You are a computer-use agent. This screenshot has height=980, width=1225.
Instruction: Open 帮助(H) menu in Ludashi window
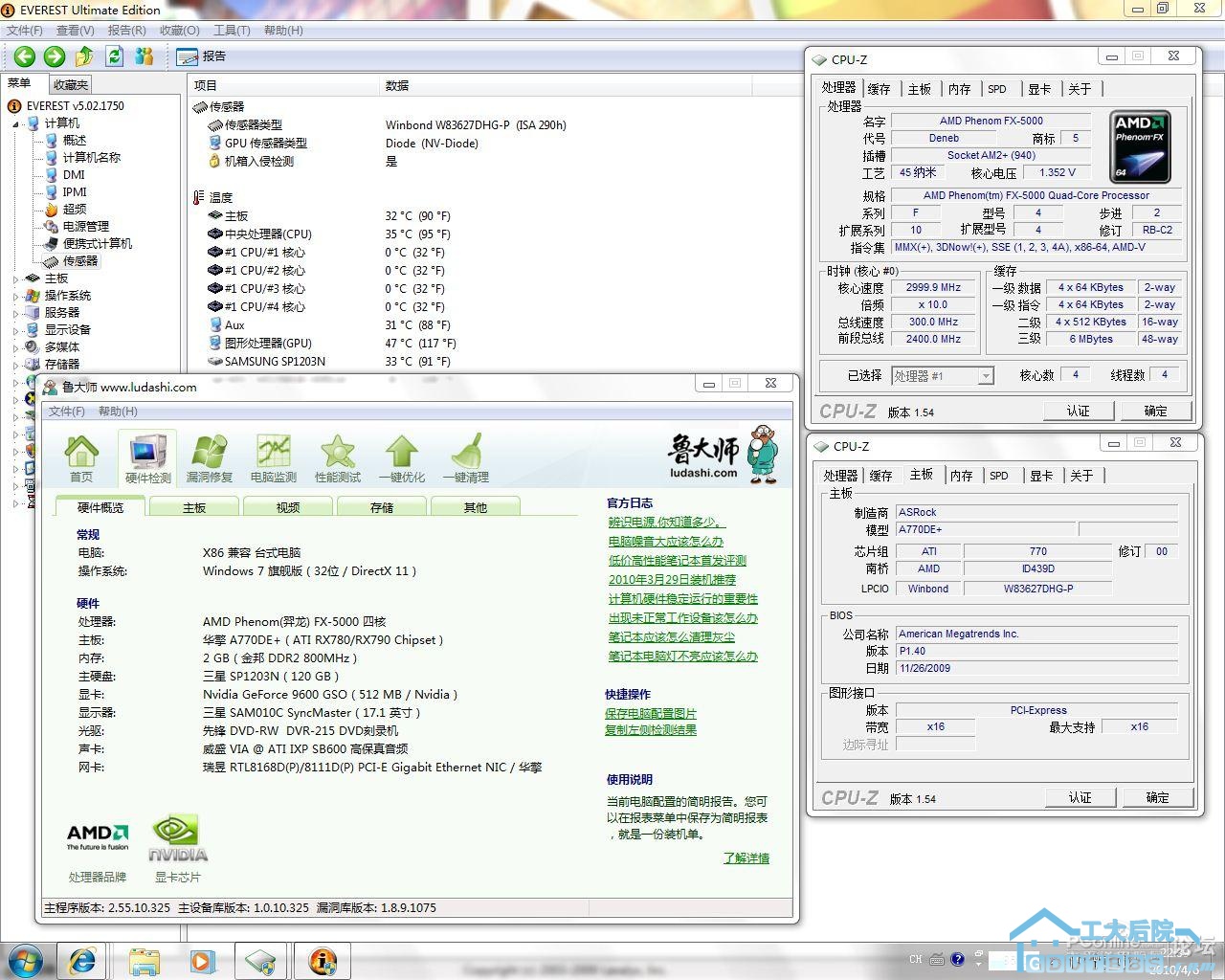tap(118, 412)
